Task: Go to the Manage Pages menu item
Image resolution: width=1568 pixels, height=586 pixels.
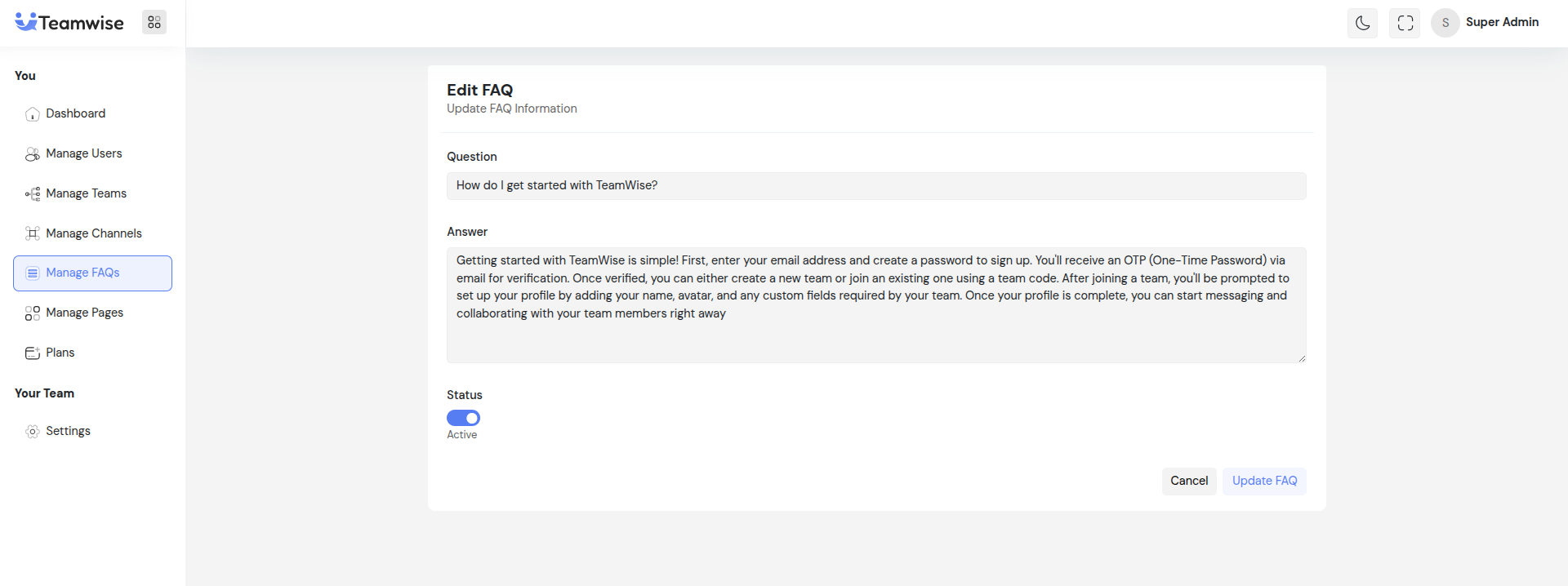Action: (x=84, y=313)
